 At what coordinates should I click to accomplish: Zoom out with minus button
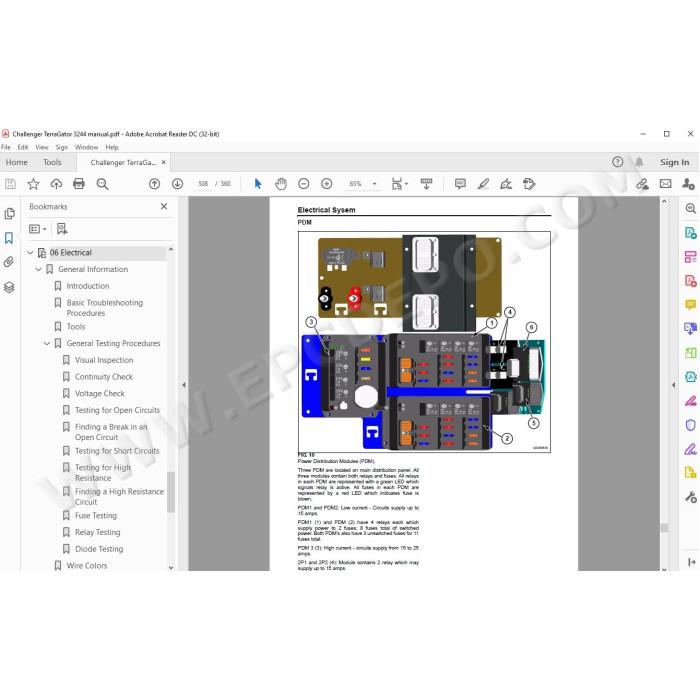(x=304, y=183)
